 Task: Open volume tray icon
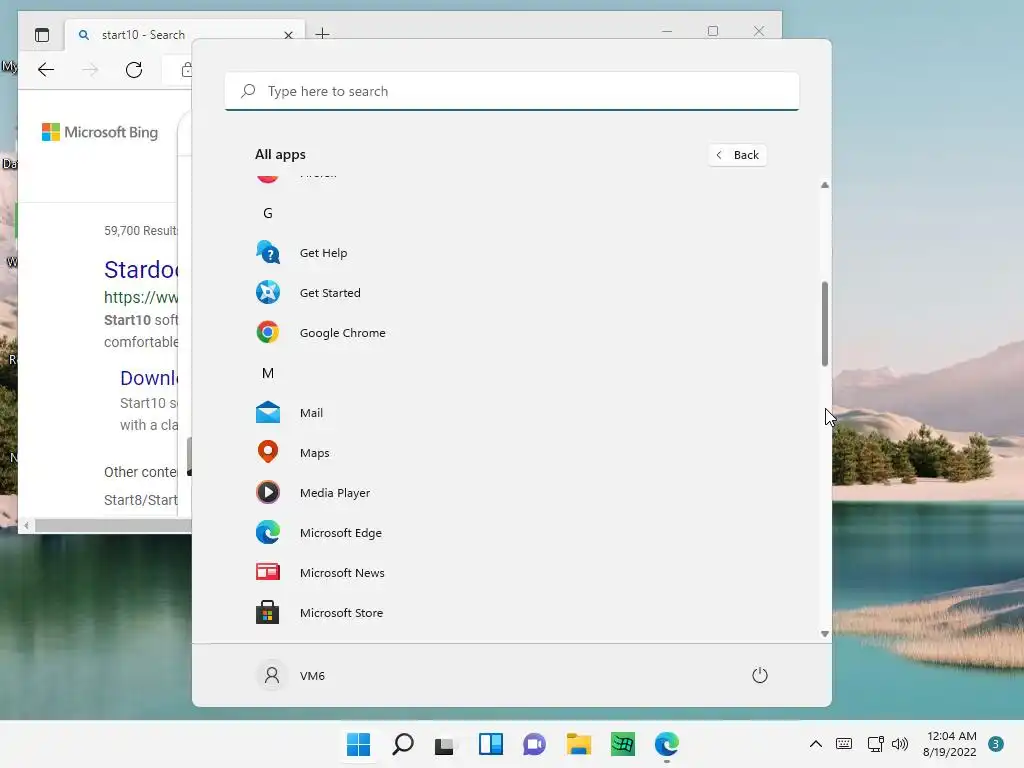pos(900,744)
